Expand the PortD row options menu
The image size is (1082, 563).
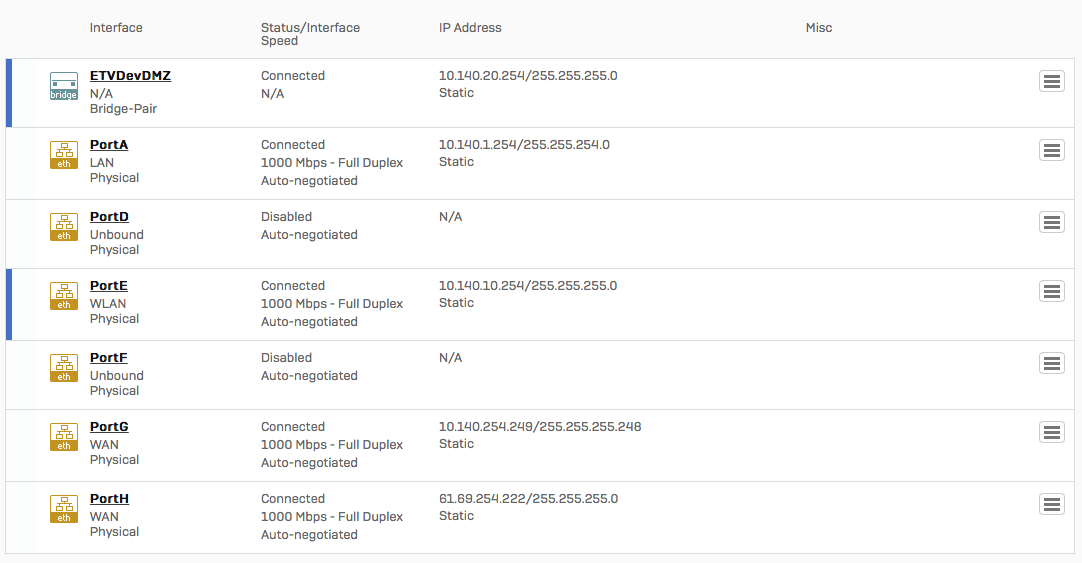(1051, 222)
